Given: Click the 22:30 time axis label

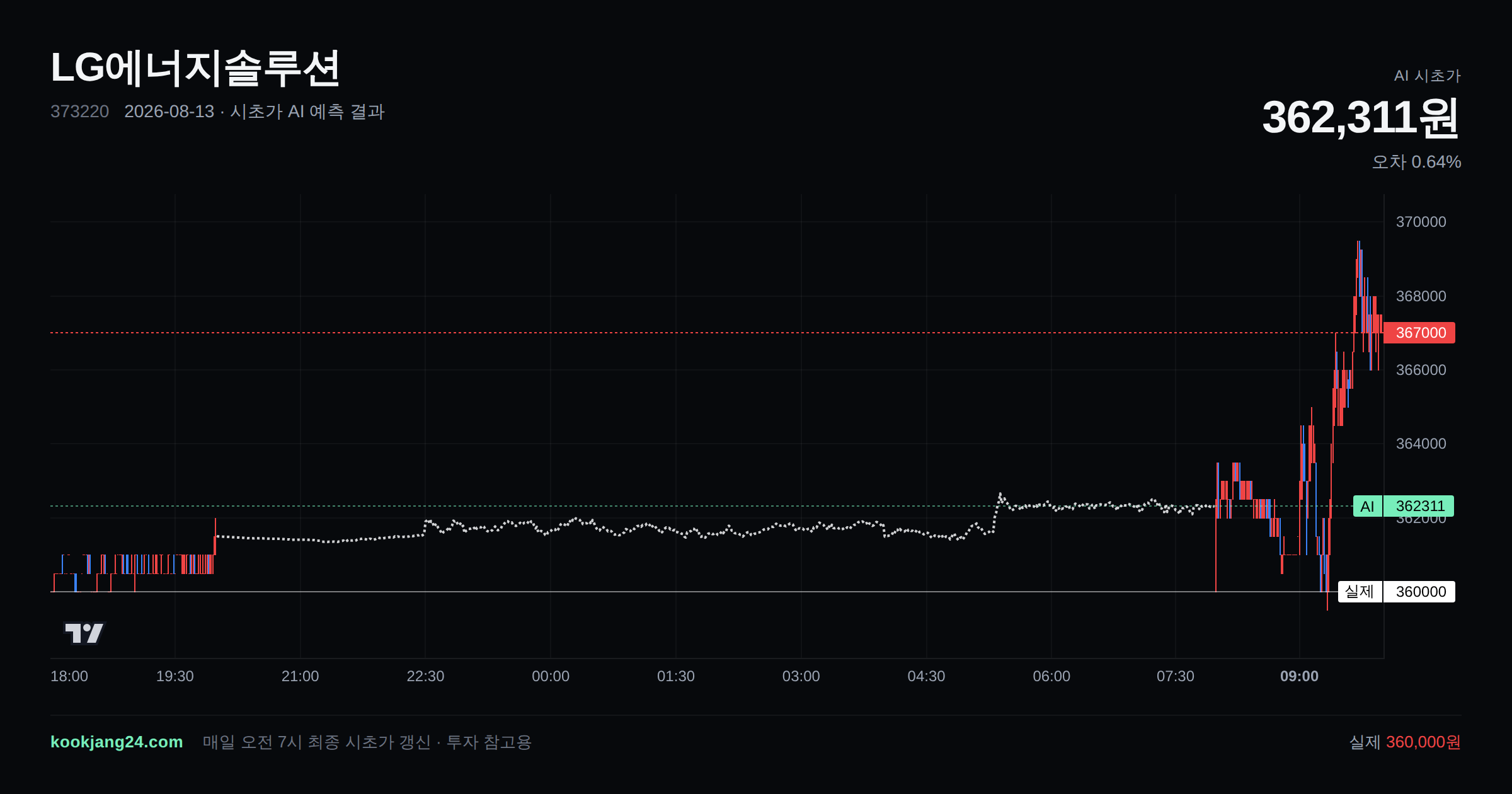Looking at the screenshot, I should point(425,676).
